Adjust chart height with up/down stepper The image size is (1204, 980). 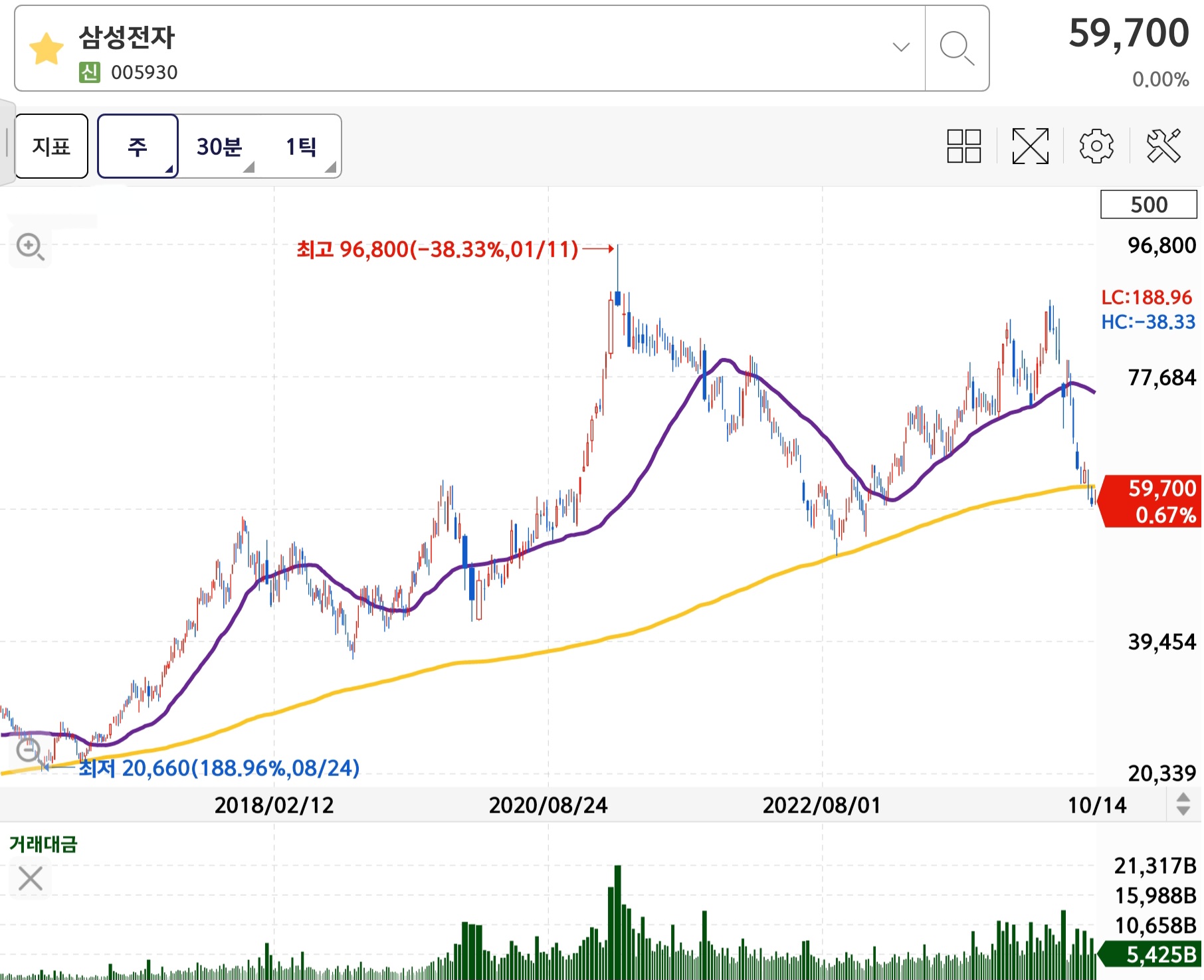tap(1183, 804)
